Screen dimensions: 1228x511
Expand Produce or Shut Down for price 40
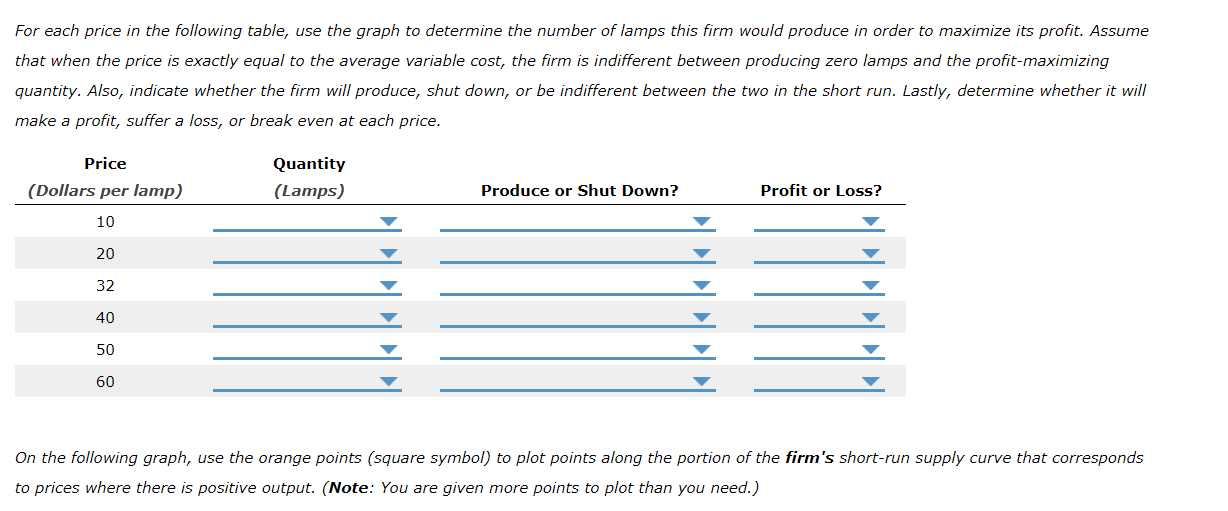(577, 317)
